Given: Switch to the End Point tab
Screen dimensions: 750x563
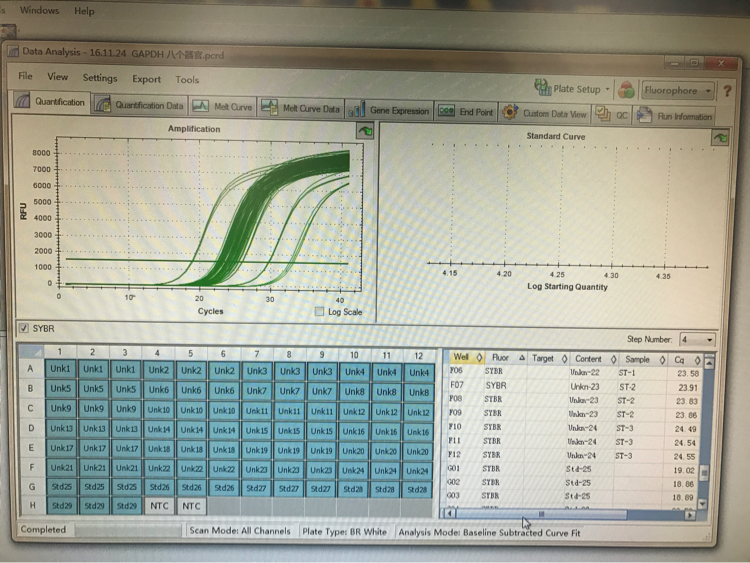Looking at the screenshot, I should pos(466,112).
